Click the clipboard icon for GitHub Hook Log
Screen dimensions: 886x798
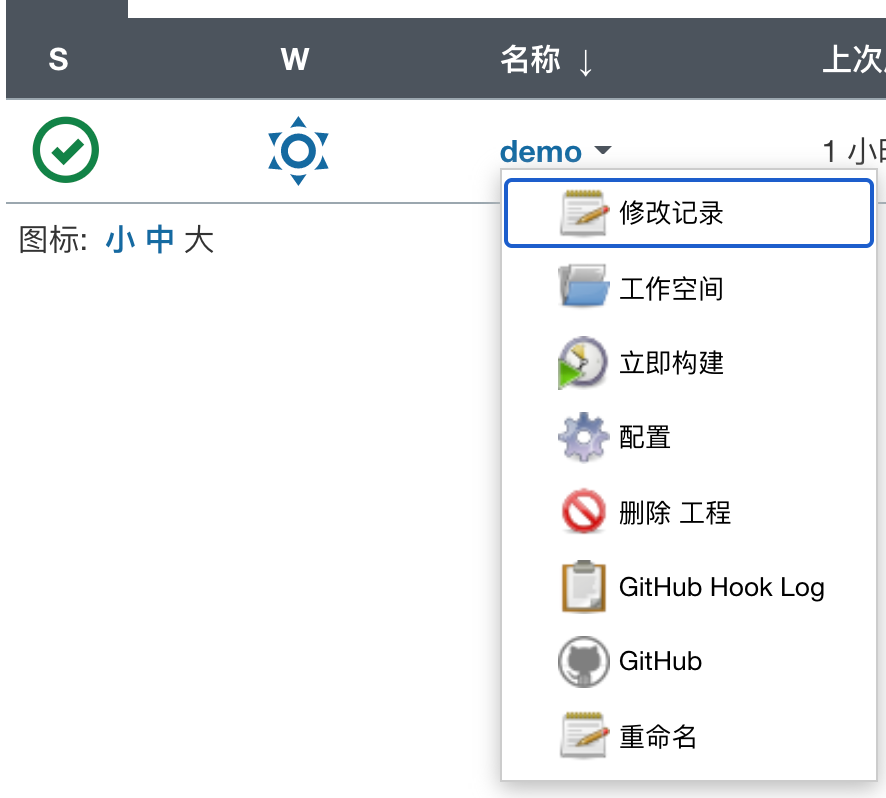point(583,587)
